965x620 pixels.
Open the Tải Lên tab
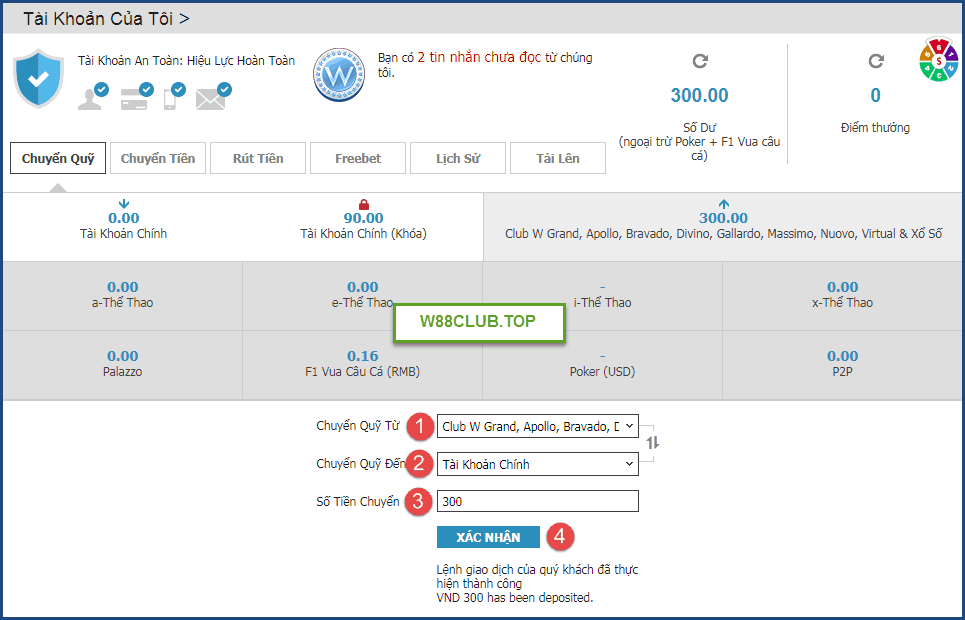click(x=558, y=158)
